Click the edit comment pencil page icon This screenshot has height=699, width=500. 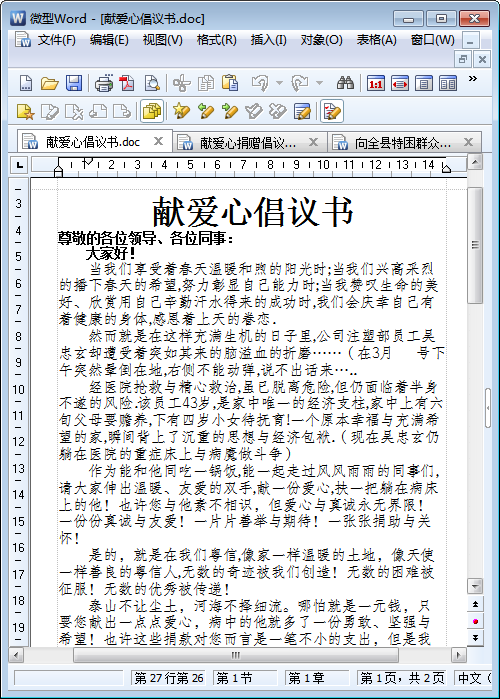tap(49, 111)
